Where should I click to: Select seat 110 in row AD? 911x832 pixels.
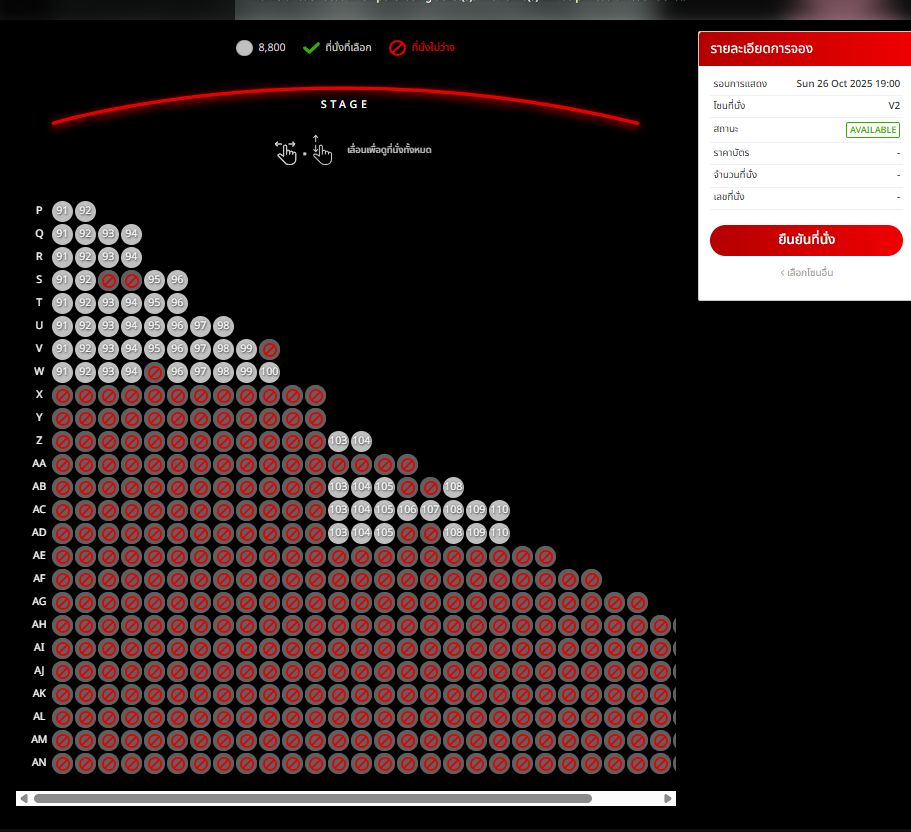[x=499, y=533]
